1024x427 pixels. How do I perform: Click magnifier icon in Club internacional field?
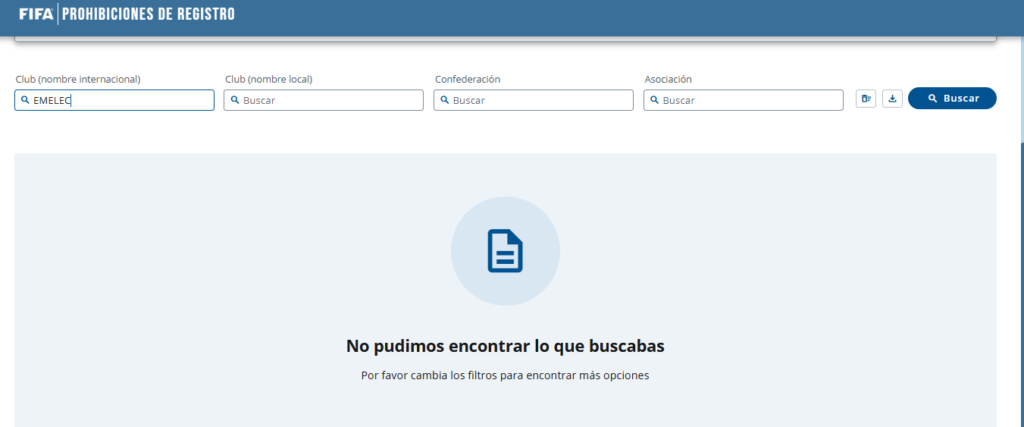[x=24, y=100]
